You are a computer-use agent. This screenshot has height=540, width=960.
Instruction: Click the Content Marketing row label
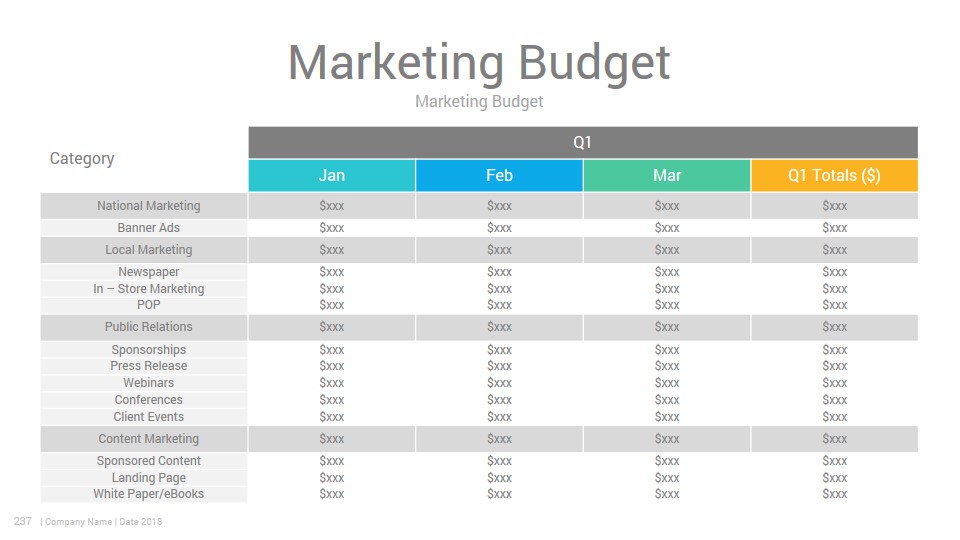[149, 439]
